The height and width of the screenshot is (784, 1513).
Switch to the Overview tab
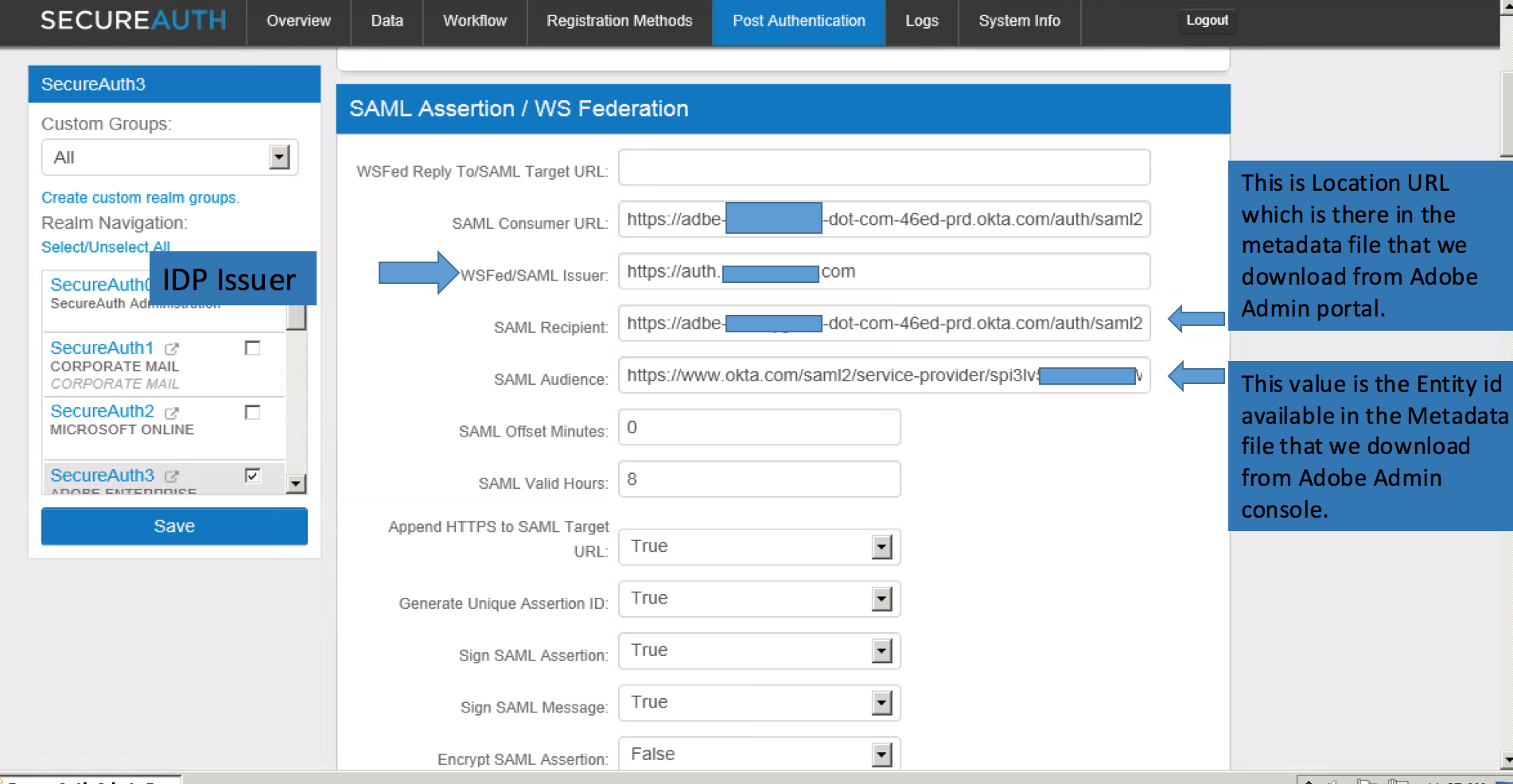coord(298,21)
